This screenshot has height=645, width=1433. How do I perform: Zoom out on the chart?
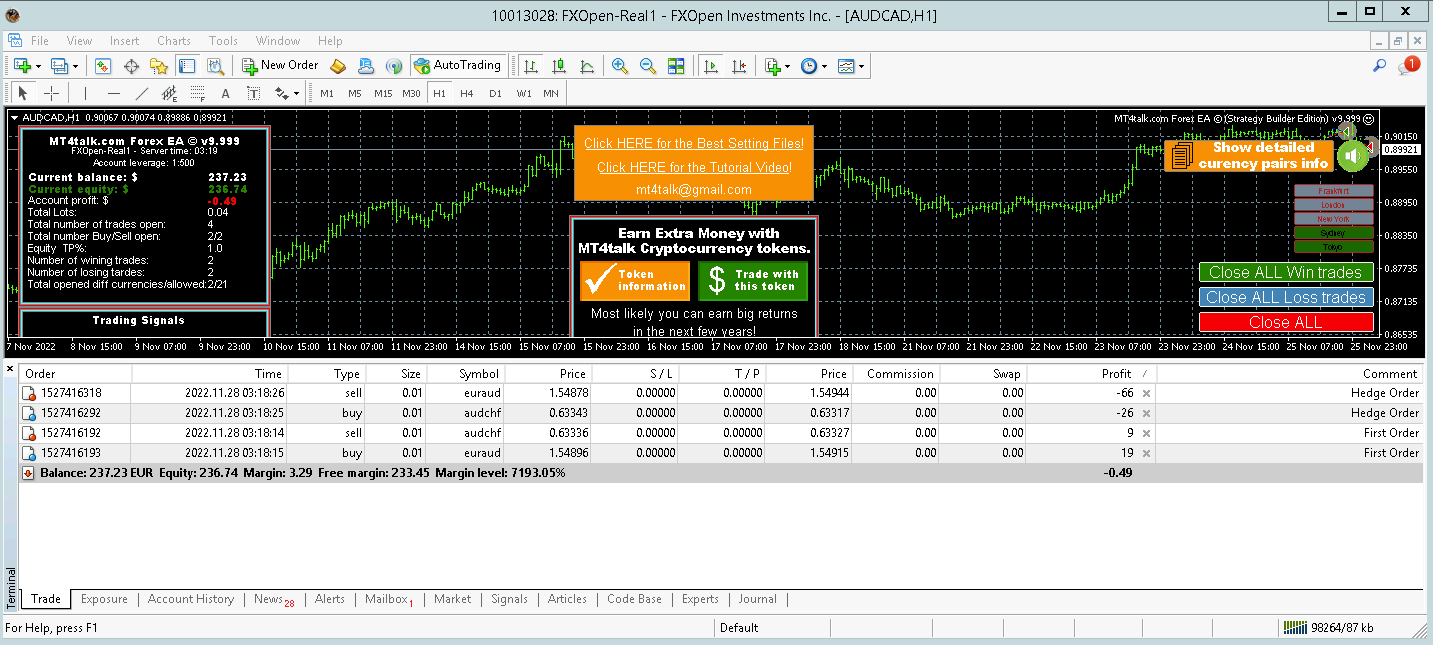(x=648, y=66)
